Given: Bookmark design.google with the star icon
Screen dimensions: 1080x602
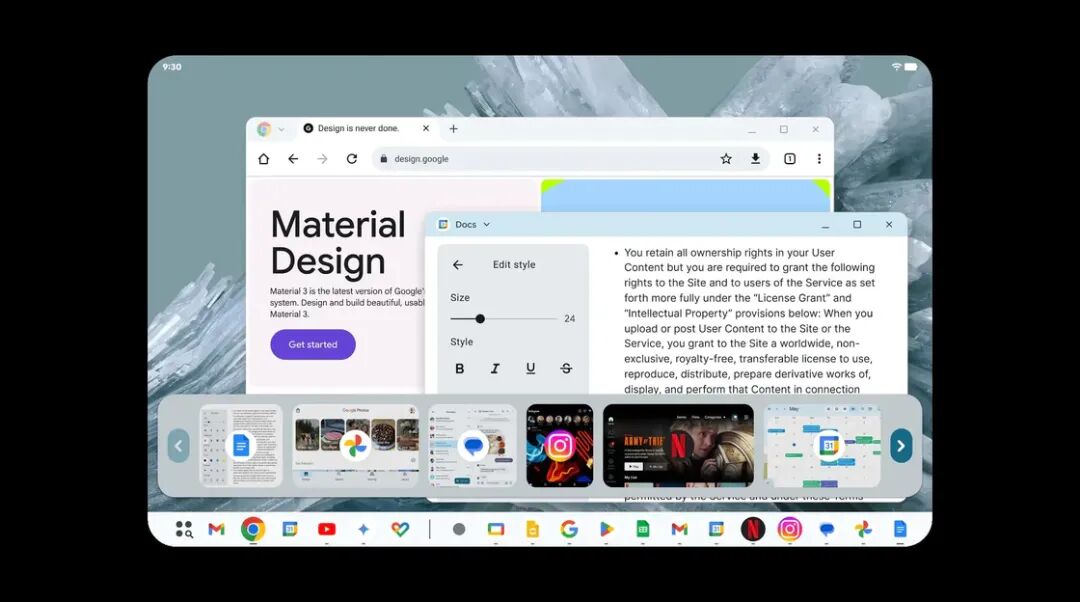Looking at the screenshot, I should pos(726,159).
